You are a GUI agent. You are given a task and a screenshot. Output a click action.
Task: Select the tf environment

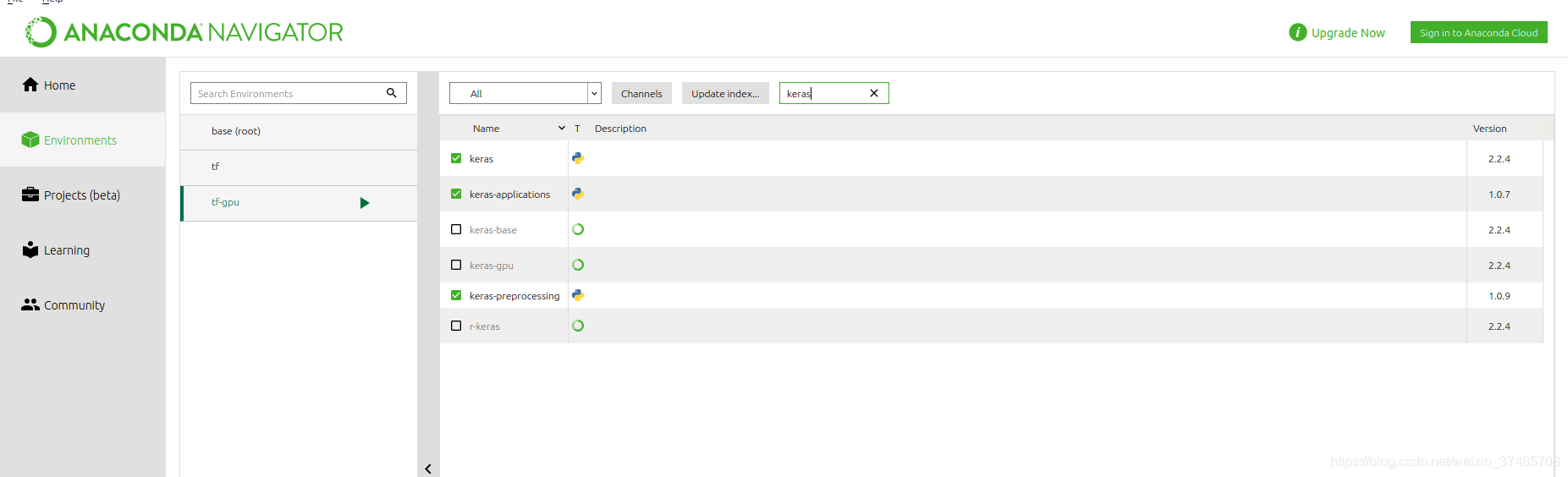pos(299,167)
